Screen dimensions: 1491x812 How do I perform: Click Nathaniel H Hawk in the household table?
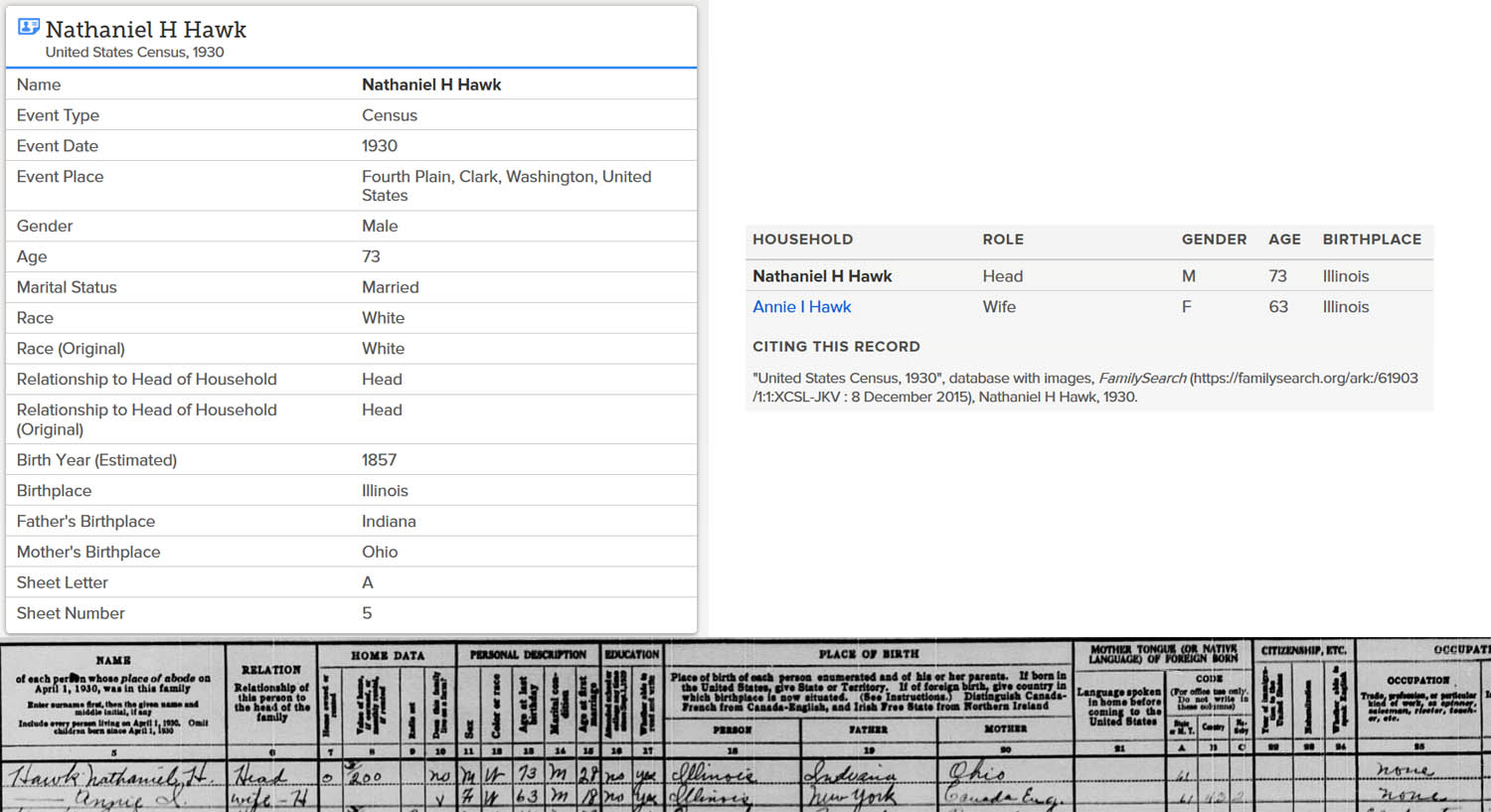point(822,276)
